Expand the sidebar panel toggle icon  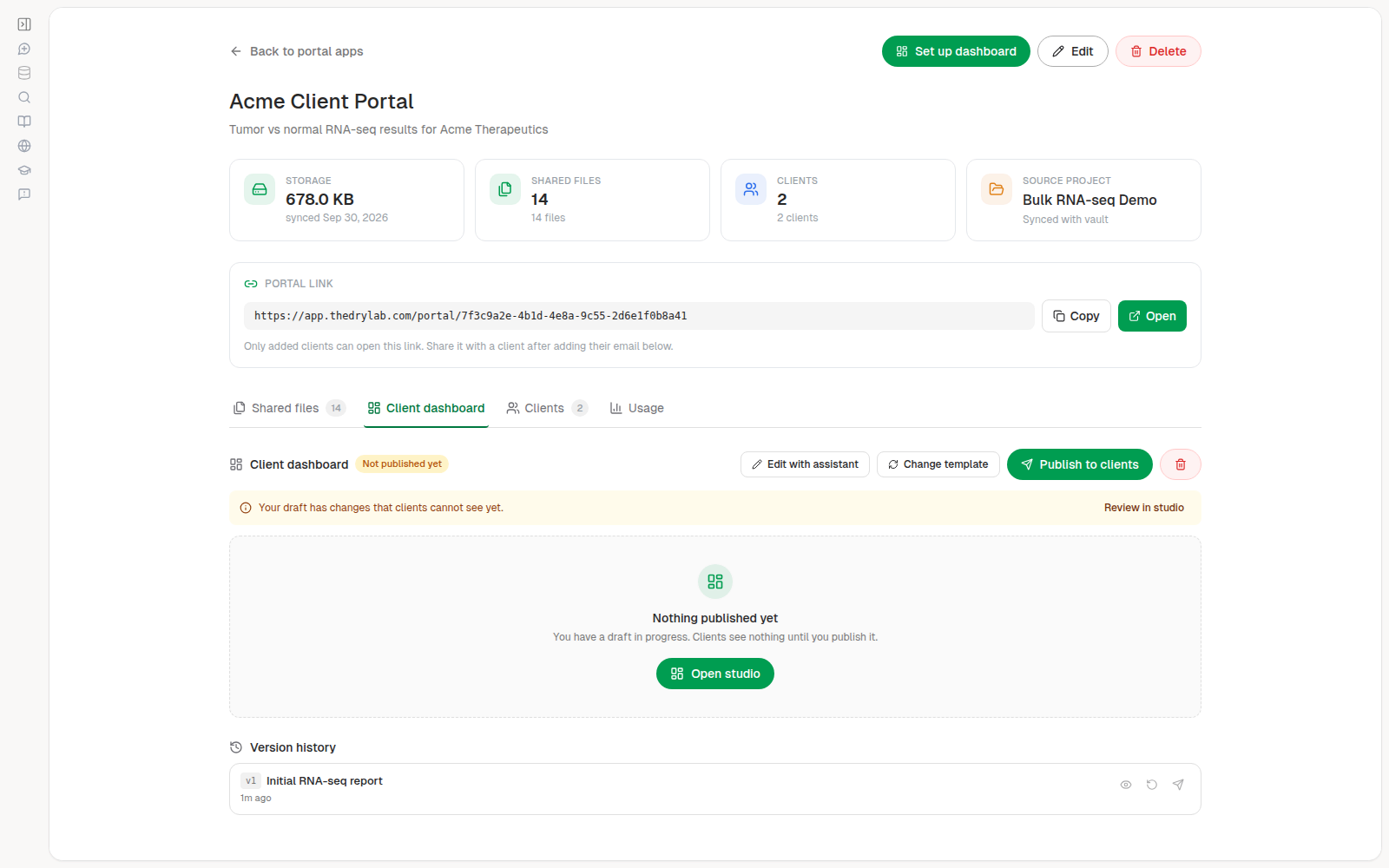point(24,24)
